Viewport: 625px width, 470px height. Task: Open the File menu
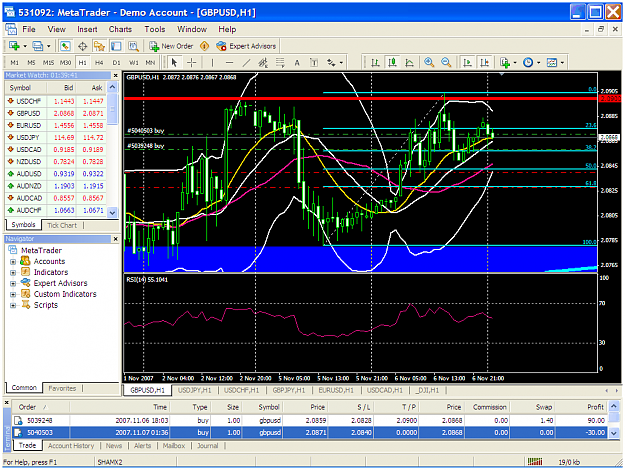click(x=29, y=29)
